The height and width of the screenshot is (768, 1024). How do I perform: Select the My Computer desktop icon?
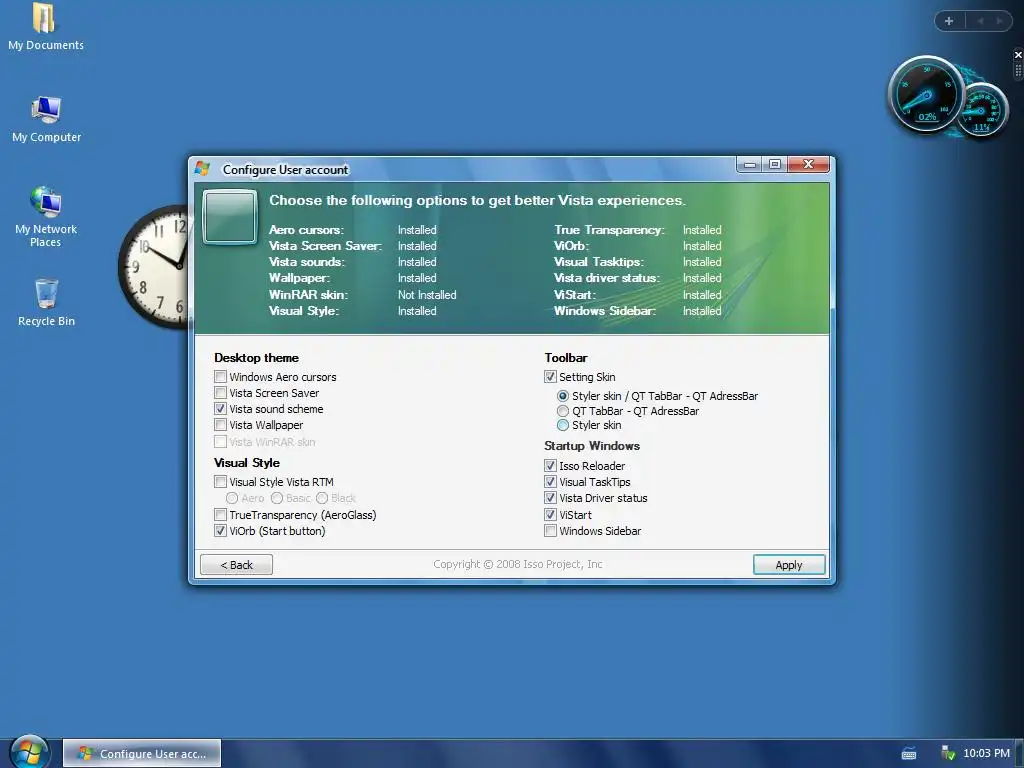(x=46, y=118)
